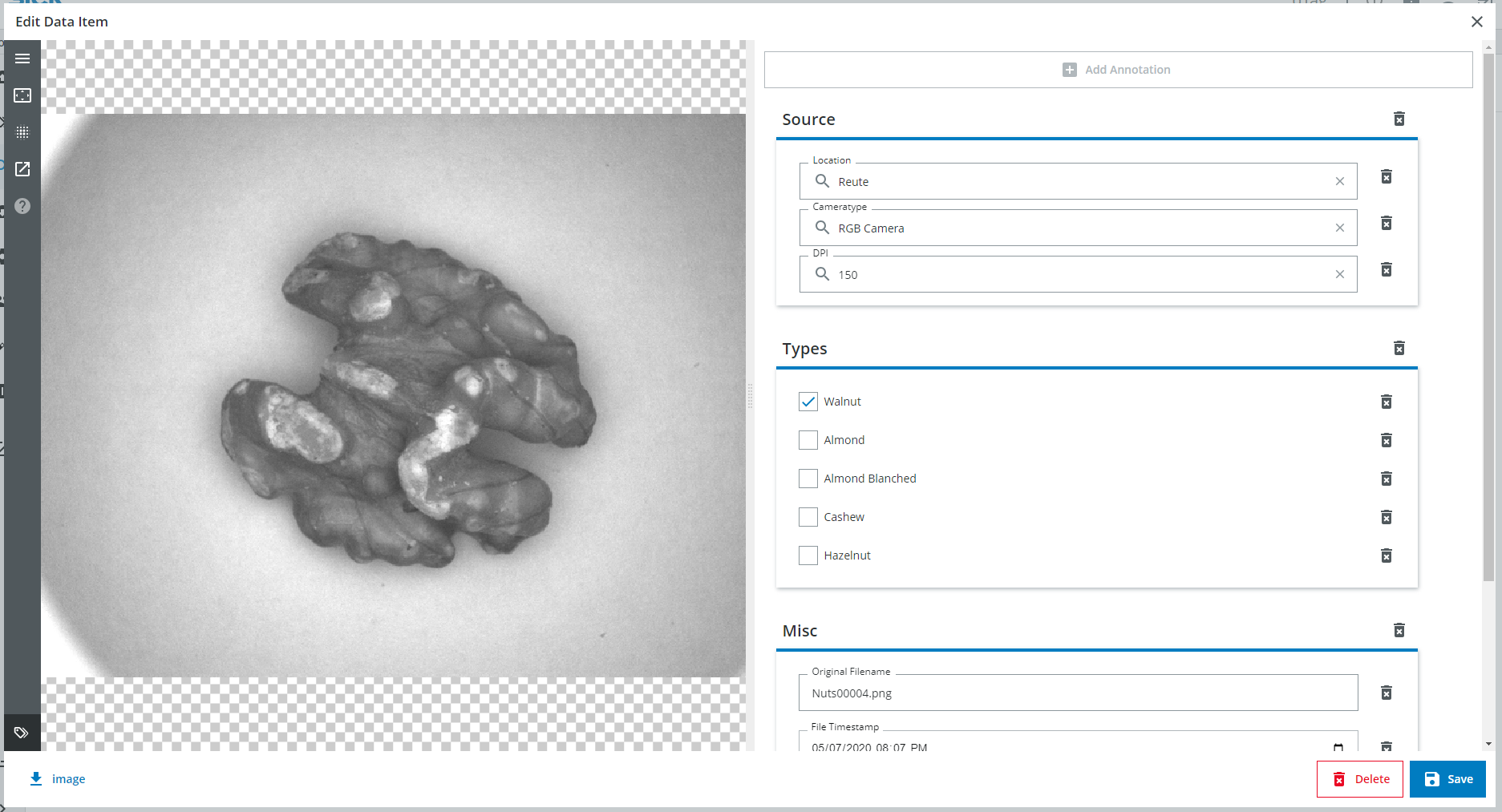Click the vertical scrollbar of the panel
1502x812 pixels.
[1488, 321]
